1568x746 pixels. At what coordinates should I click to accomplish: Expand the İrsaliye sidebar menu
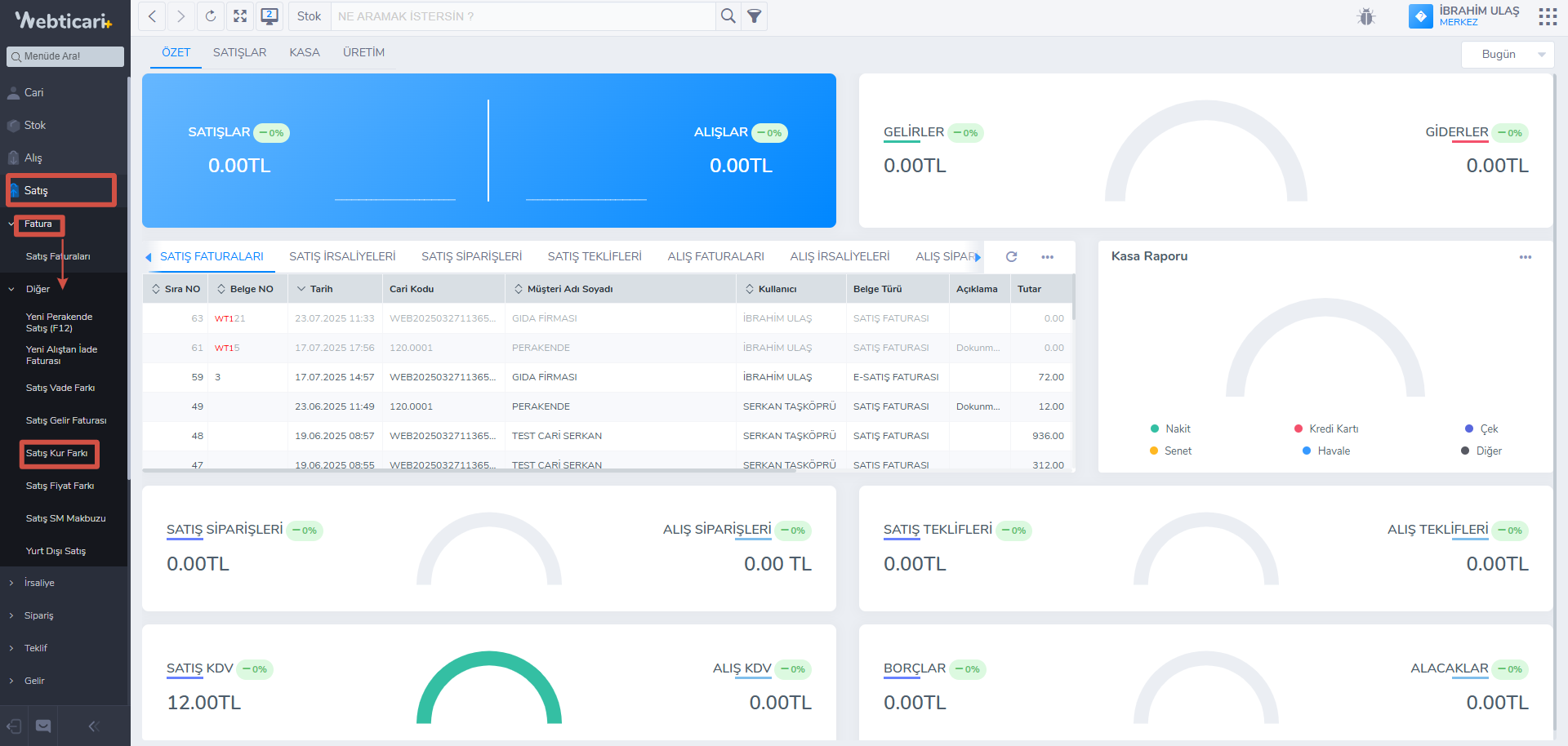39,583
